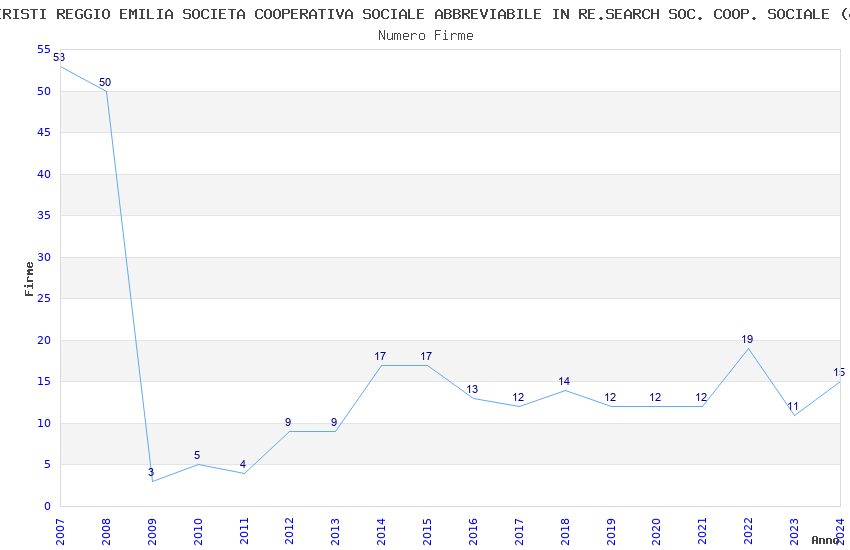Click the chart title mentioning RE.SEARCH SOC. COOP.
This screenshot has width=850, height=550.
pyautogui.click(x=425, y=14)
